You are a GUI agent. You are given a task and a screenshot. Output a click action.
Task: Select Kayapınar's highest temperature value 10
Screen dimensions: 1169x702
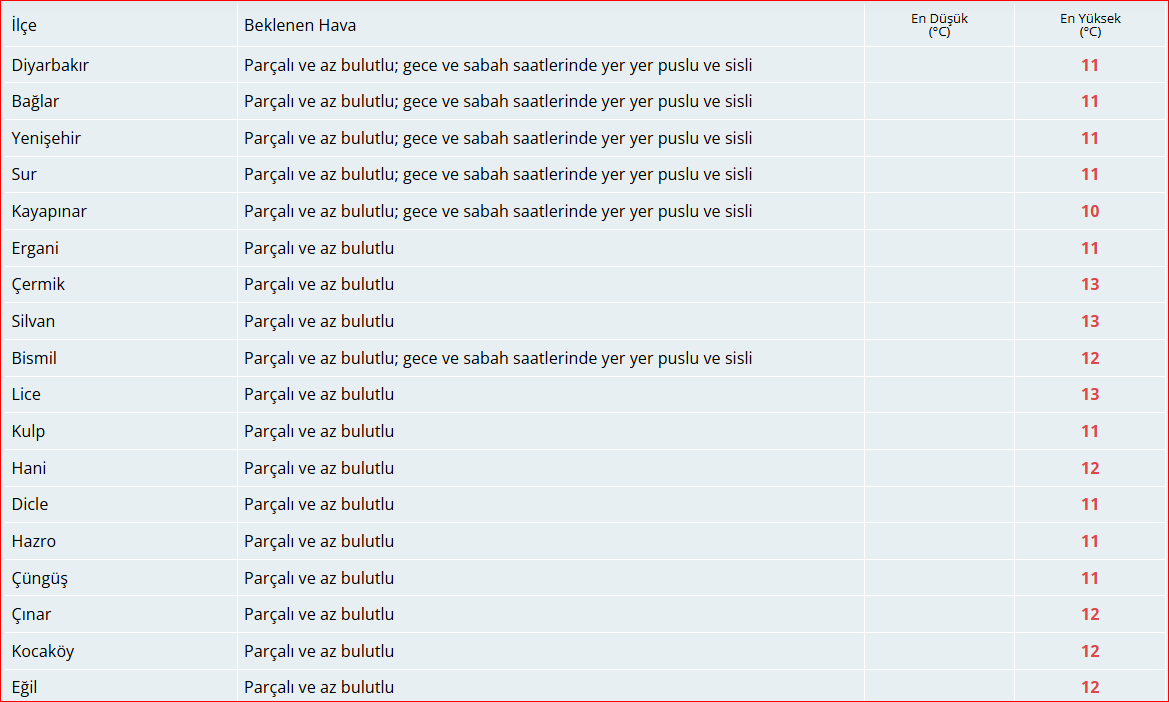click(1090, 211)
